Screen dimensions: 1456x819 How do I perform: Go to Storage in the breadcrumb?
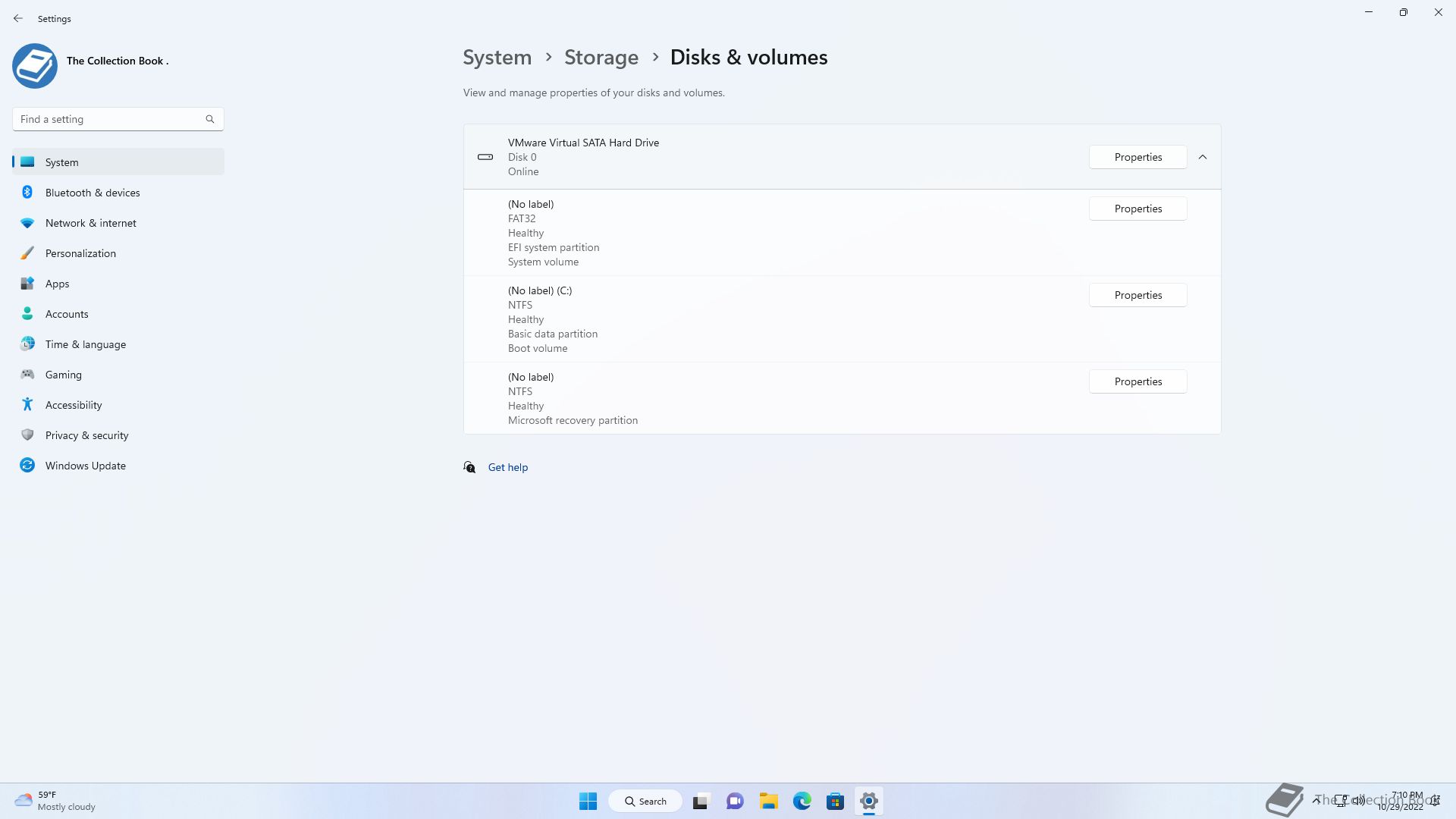point(601,58)
